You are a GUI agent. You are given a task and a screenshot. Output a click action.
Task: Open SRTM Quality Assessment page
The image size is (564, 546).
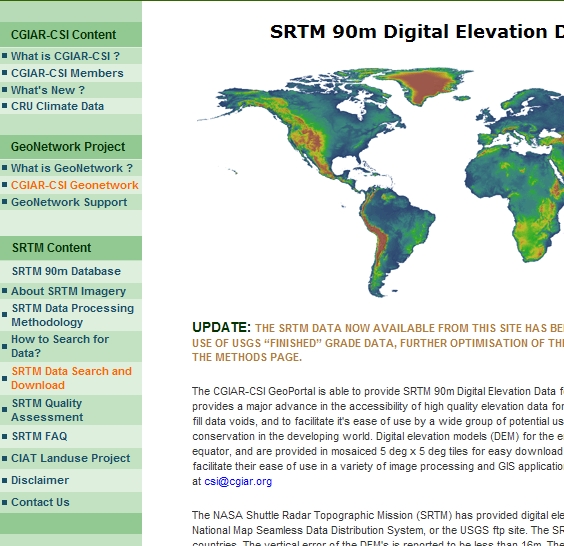pos(47,410)
